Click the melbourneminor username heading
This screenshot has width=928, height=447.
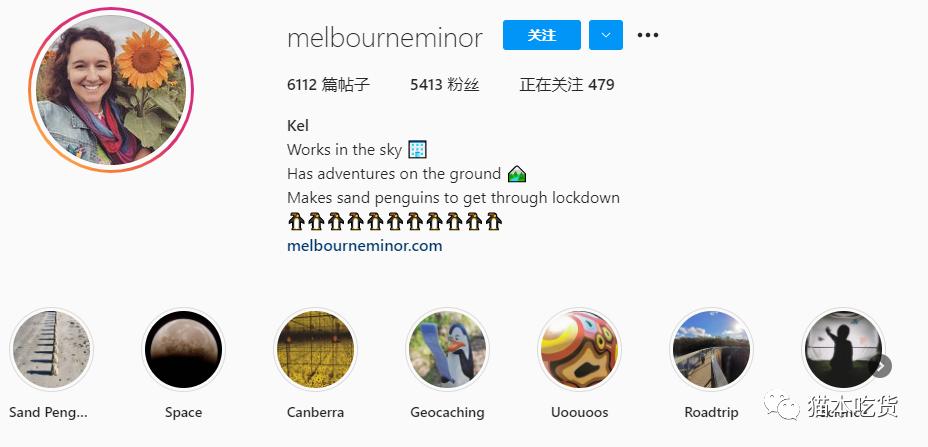click(x=385, y=38)
